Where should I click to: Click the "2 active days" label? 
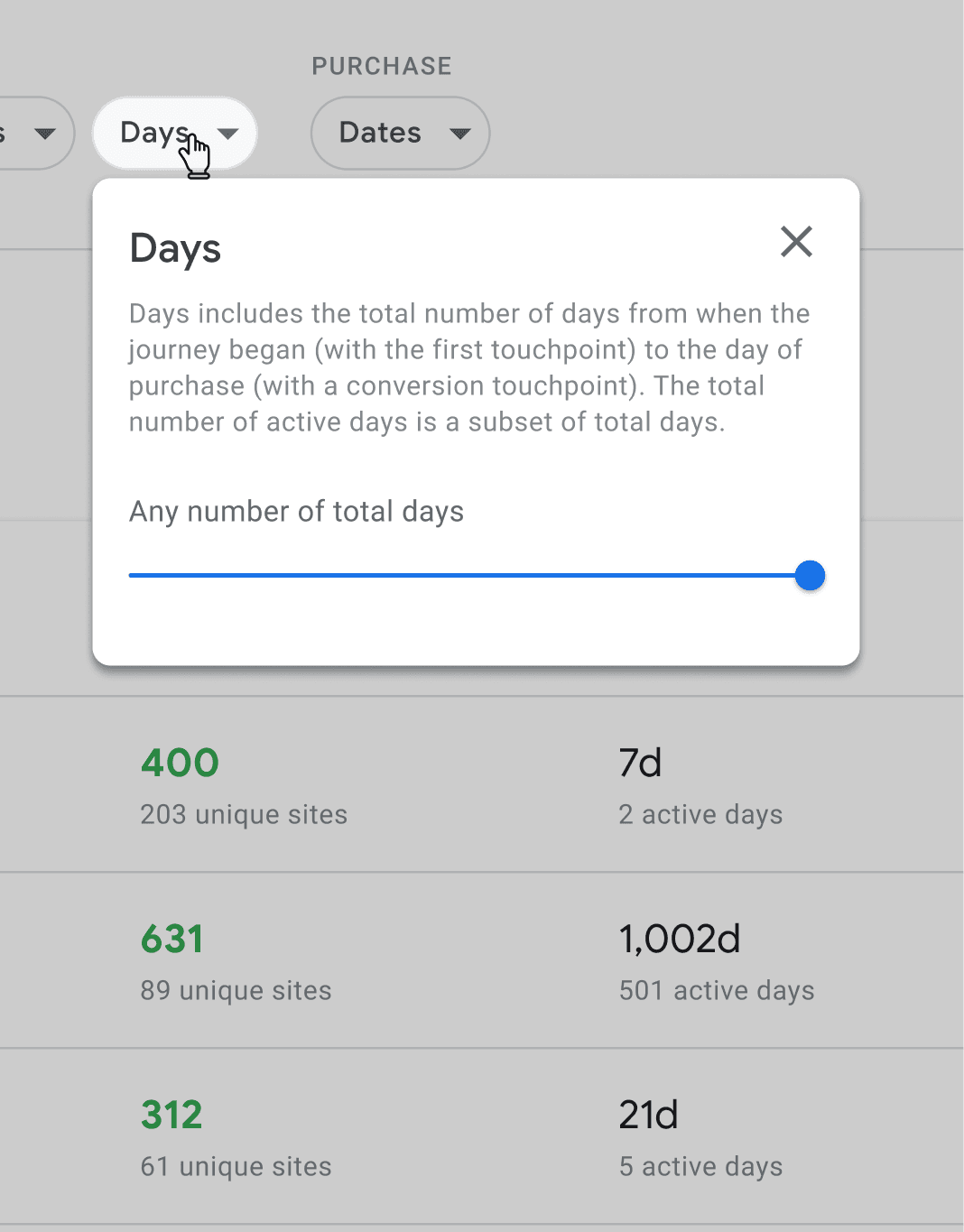tap(700, 814)
